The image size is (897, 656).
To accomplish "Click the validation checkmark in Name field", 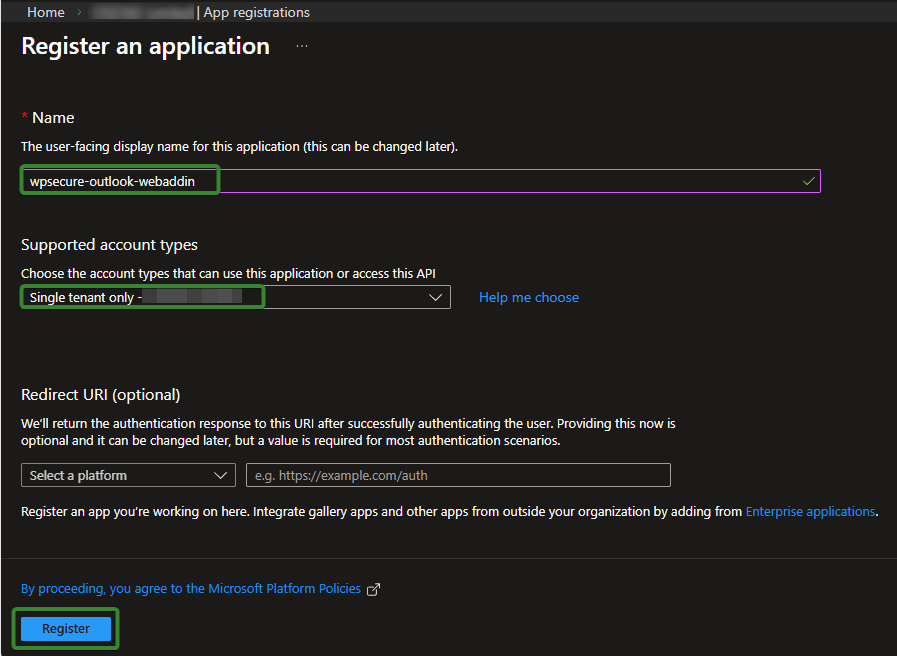I will click(x=808, y=181).
